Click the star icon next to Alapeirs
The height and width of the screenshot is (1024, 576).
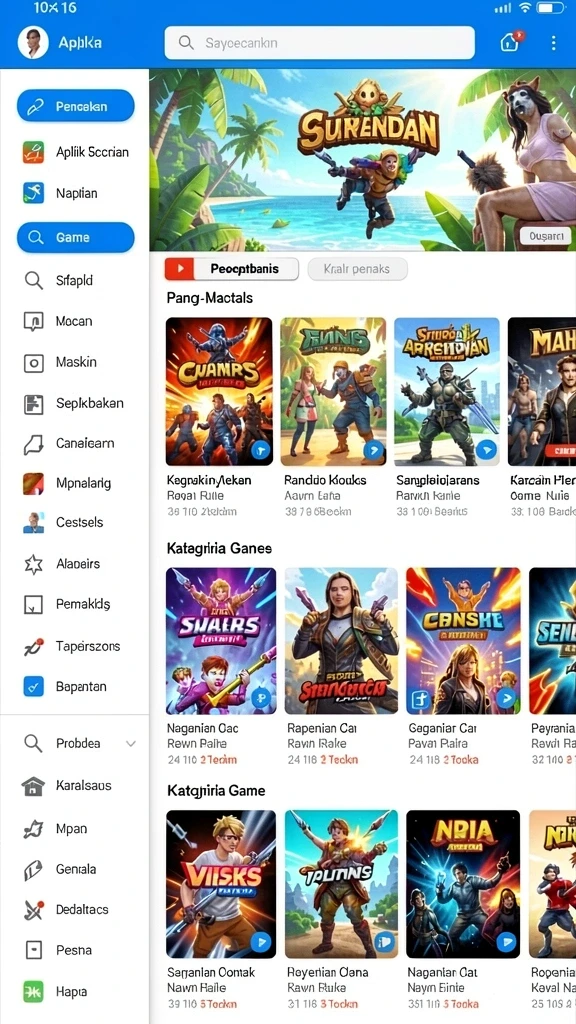tap(33, 564)
